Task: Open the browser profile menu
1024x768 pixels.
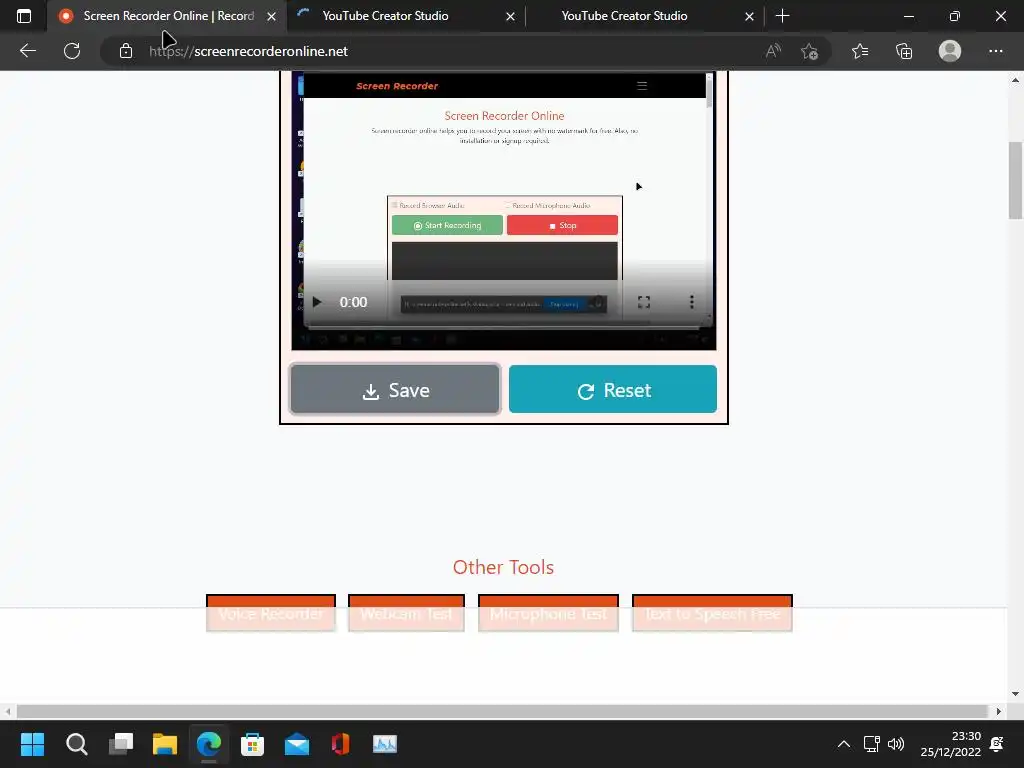Action: (950, 51)
